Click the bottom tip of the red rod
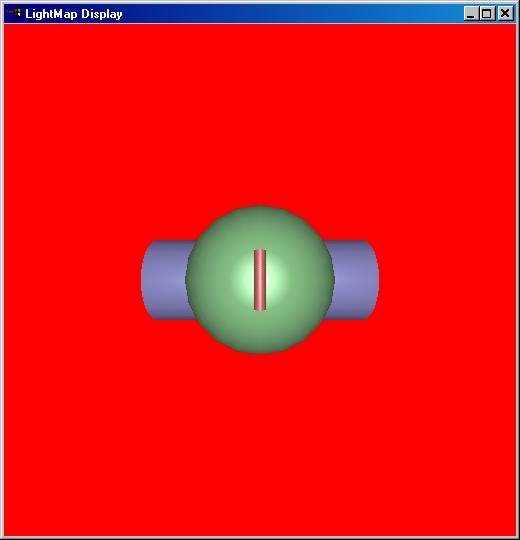Viewport: 520px width, 540px height. [260, 309]
